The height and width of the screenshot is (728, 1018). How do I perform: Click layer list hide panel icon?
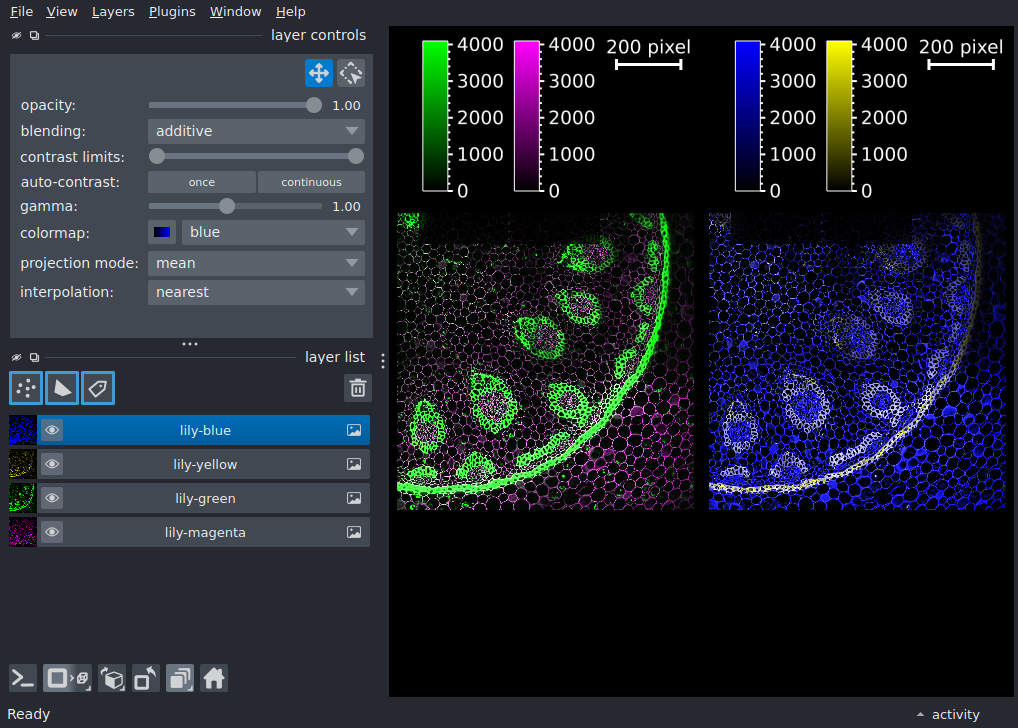click(x=16, y=357)
